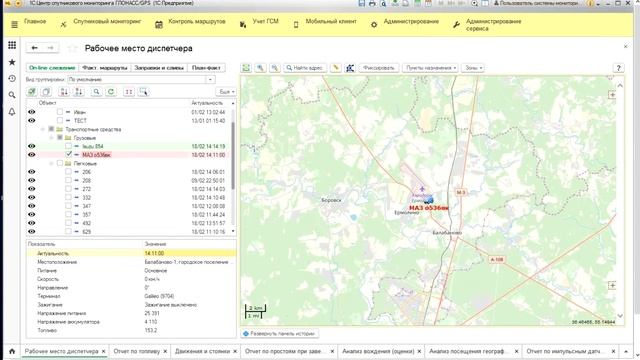Screen dimensions: 640x360
Task: Refresh the object list with green circular arrow
Action: click(111, 92)
